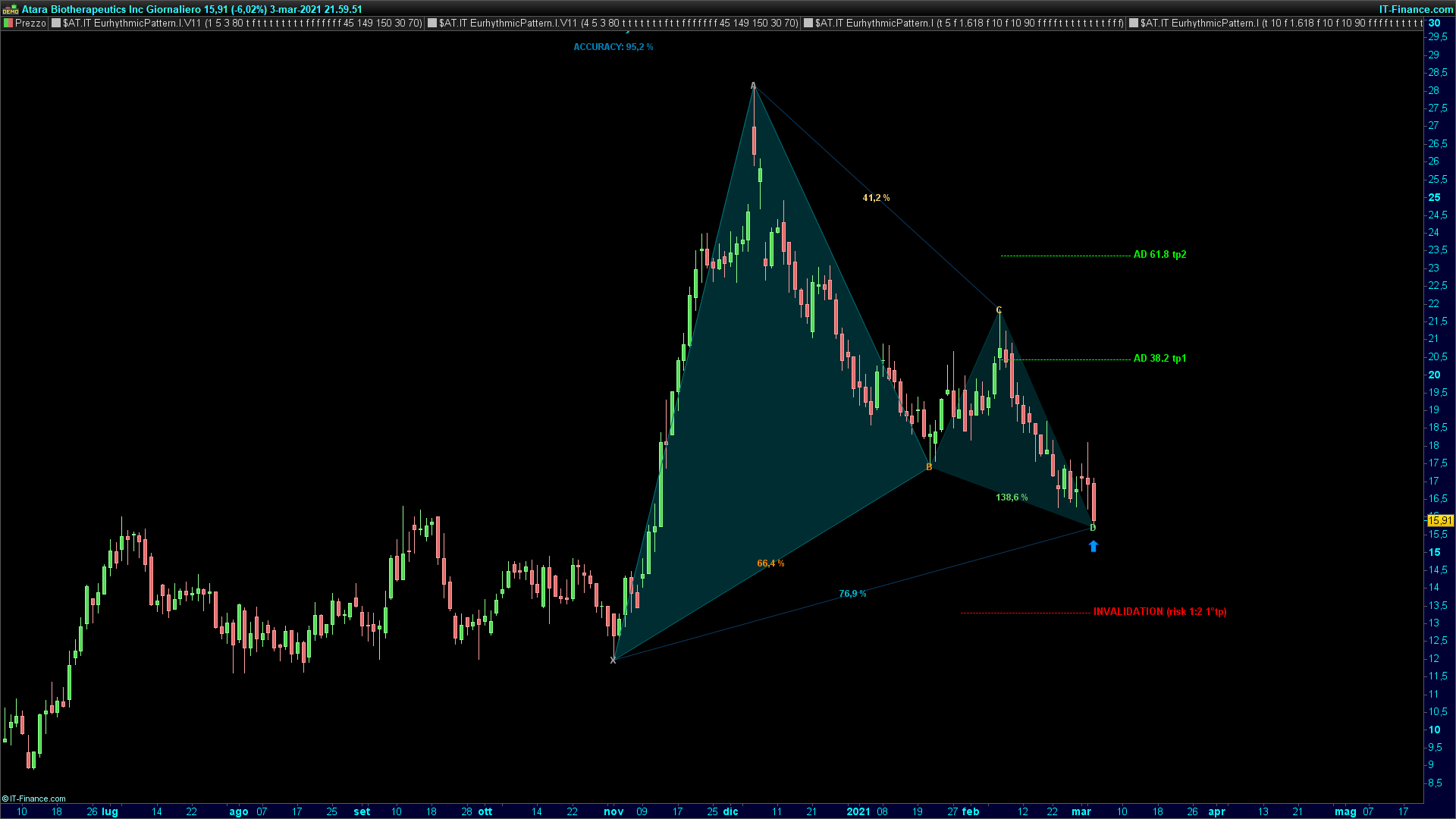Click the DEMO chart icon

[11, 9]
